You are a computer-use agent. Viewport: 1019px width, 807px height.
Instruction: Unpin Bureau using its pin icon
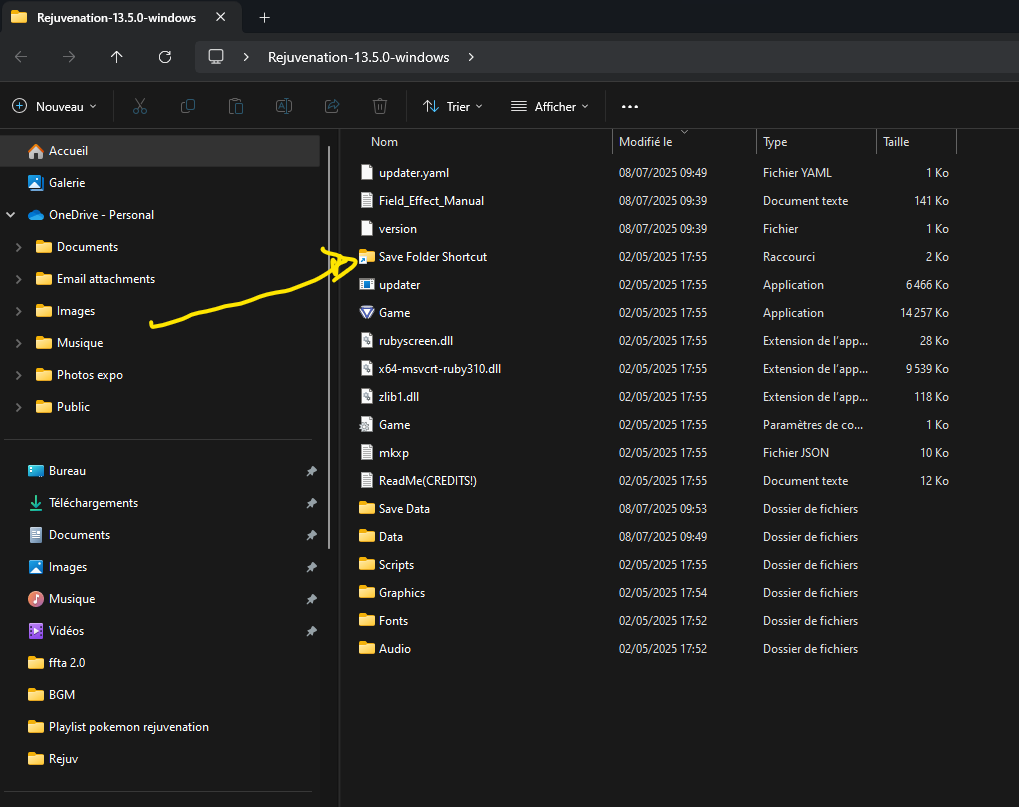coord(312,471)
